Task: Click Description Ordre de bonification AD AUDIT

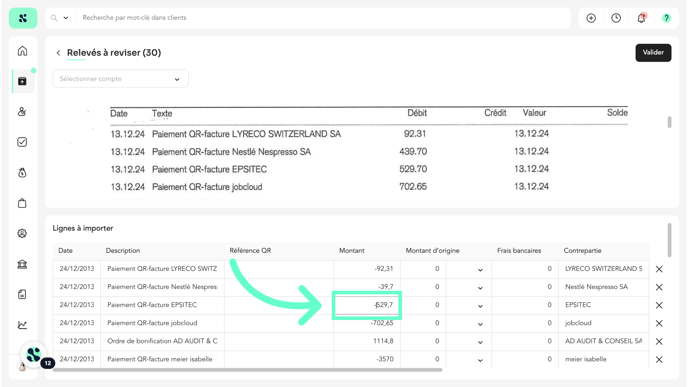Action: (x=162, y=341)
